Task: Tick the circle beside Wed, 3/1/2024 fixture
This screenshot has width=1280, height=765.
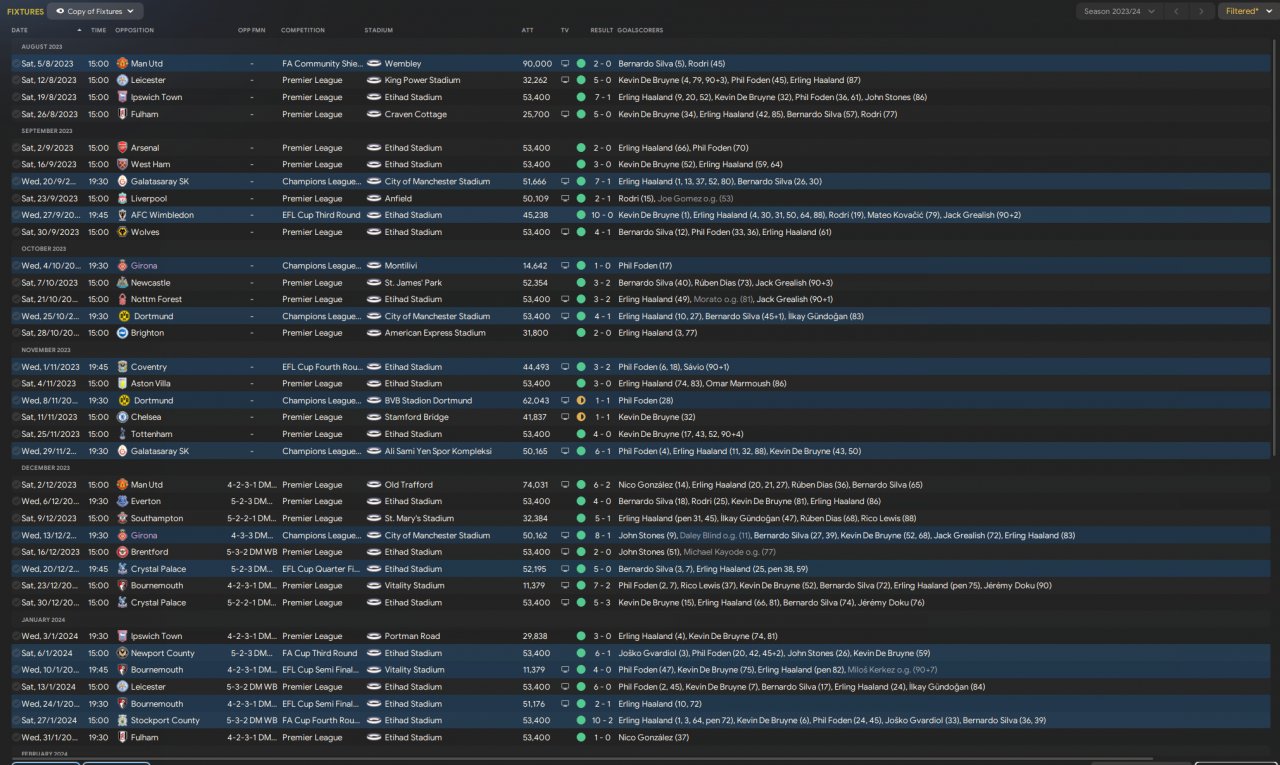Action: point(16,636)
